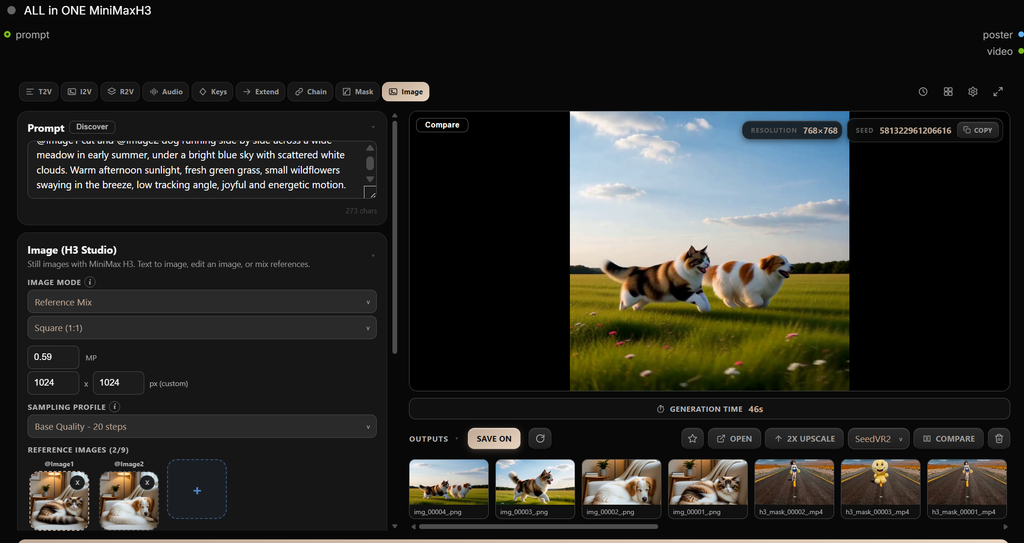Click the prompt input connector dot
1024x543 pixels.
pyautogui.click(x=7, y=35)
